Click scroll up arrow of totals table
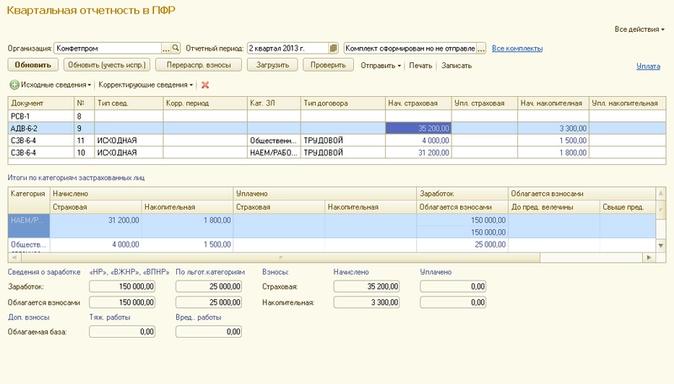 tap(661, 194)
